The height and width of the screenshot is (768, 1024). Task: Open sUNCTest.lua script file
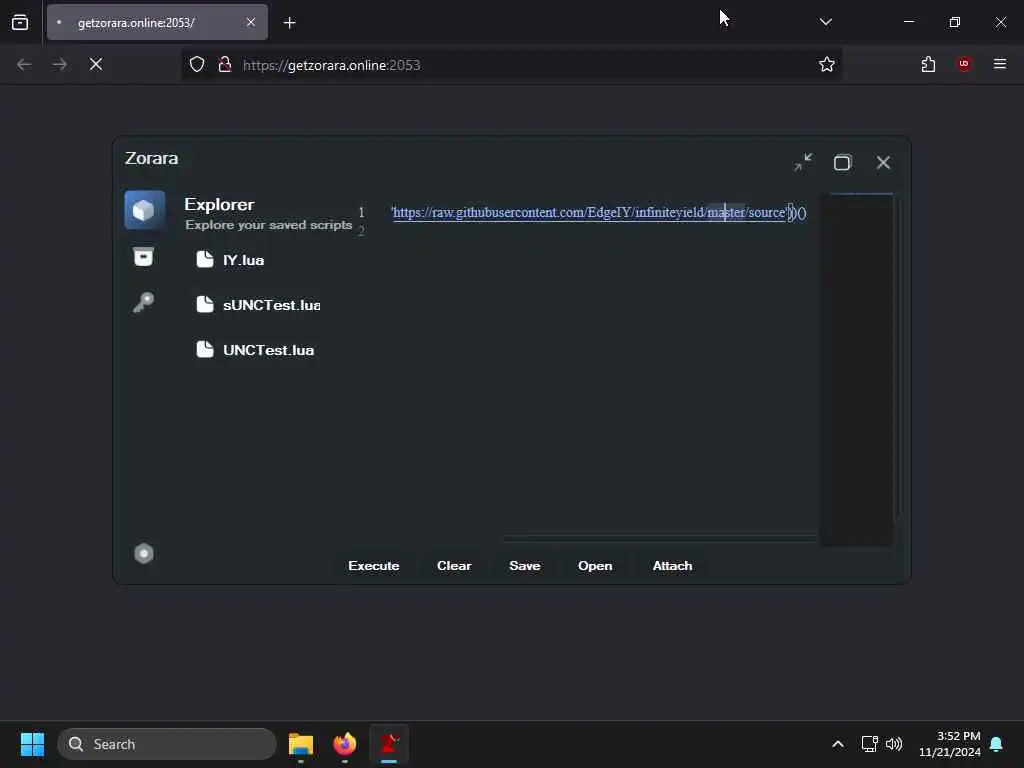tap(259, 305)
